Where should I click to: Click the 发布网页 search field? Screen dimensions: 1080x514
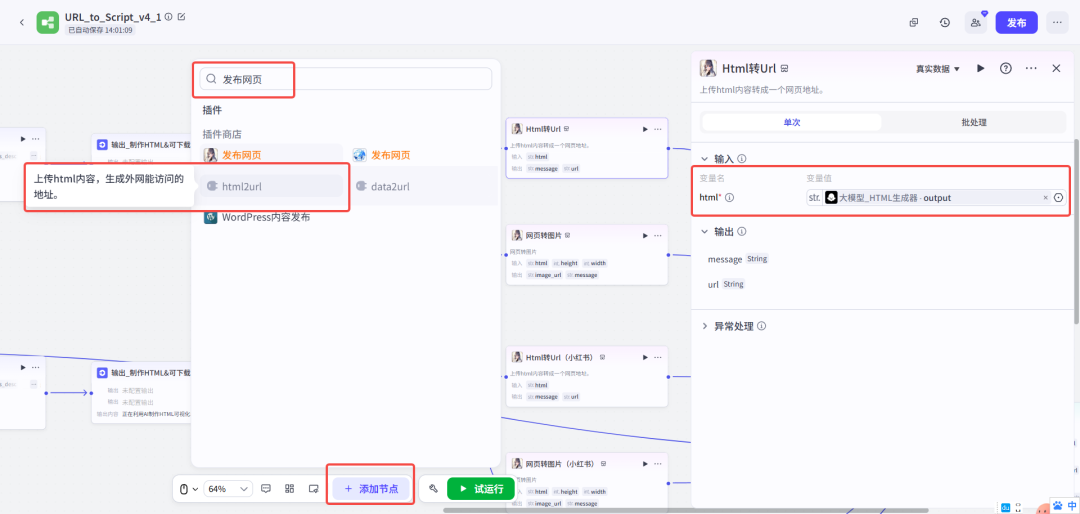pyautogui.click(x=346, y=79)
